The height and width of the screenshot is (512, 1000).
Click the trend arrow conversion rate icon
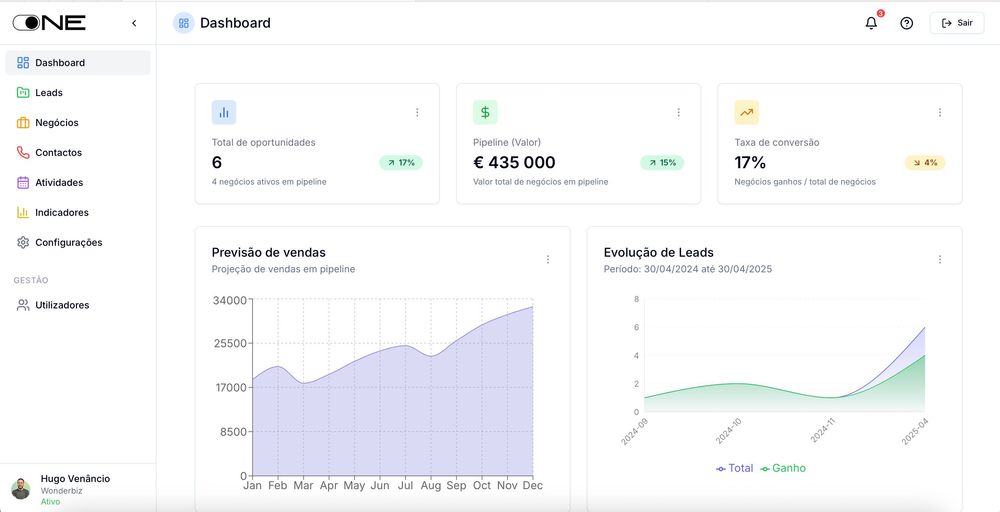(746, 112)
